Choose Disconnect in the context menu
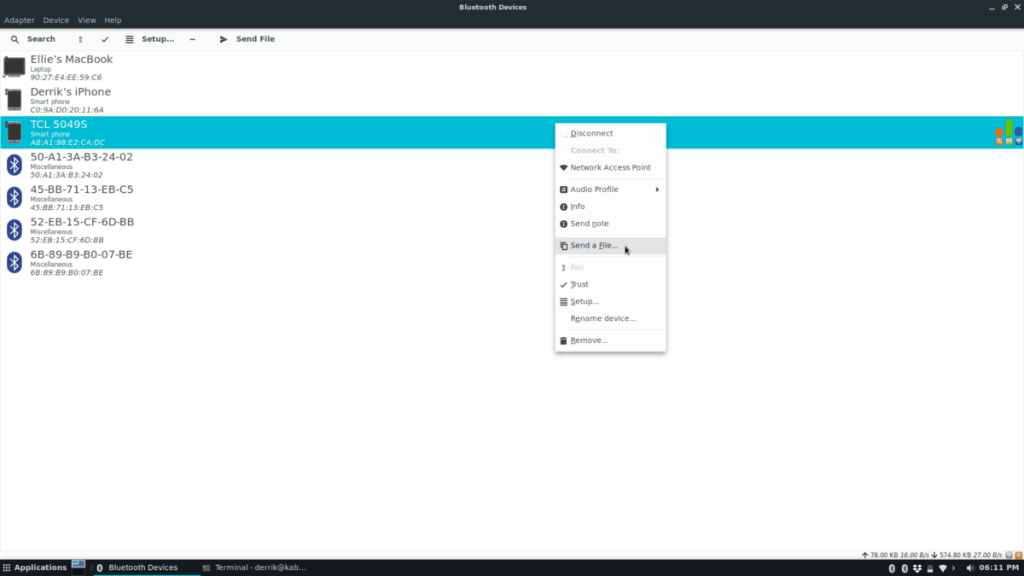1024x576 pixels. pos(591,133)
